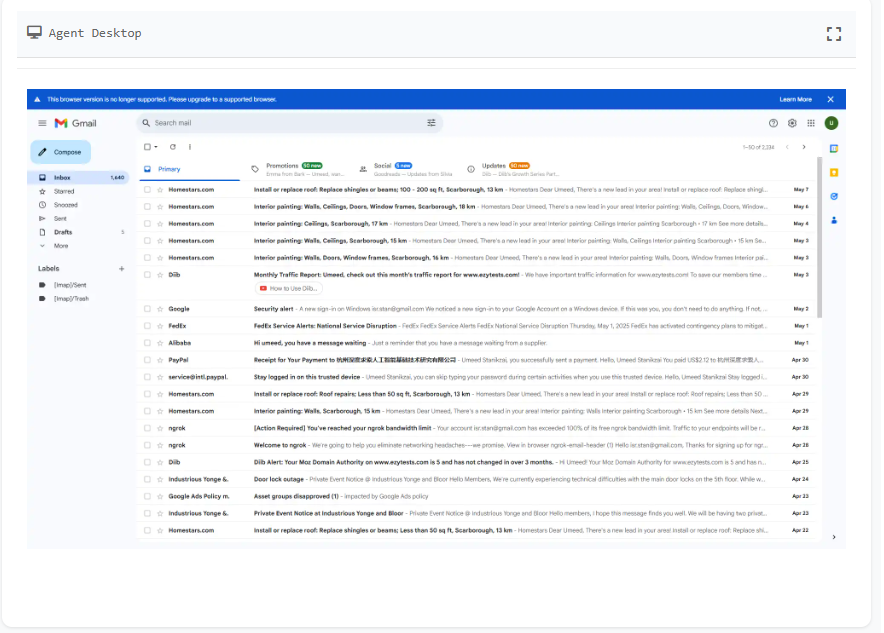
Task: Open the [Imap]/Trash label
Action: pos(78,299)
